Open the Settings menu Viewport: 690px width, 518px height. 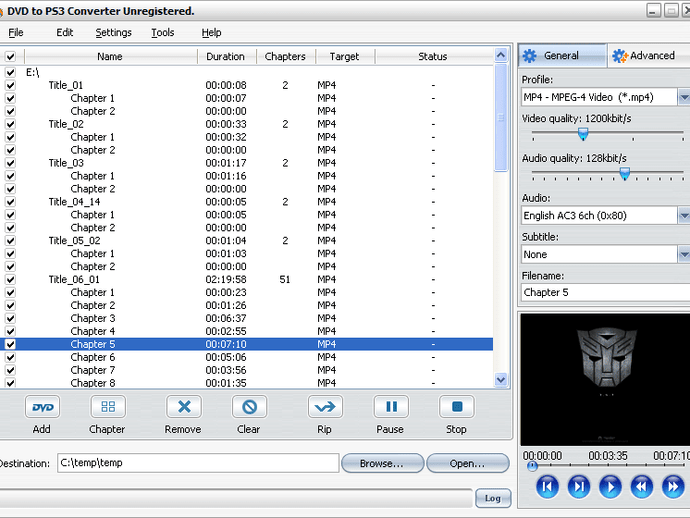(x=114, y=33)
